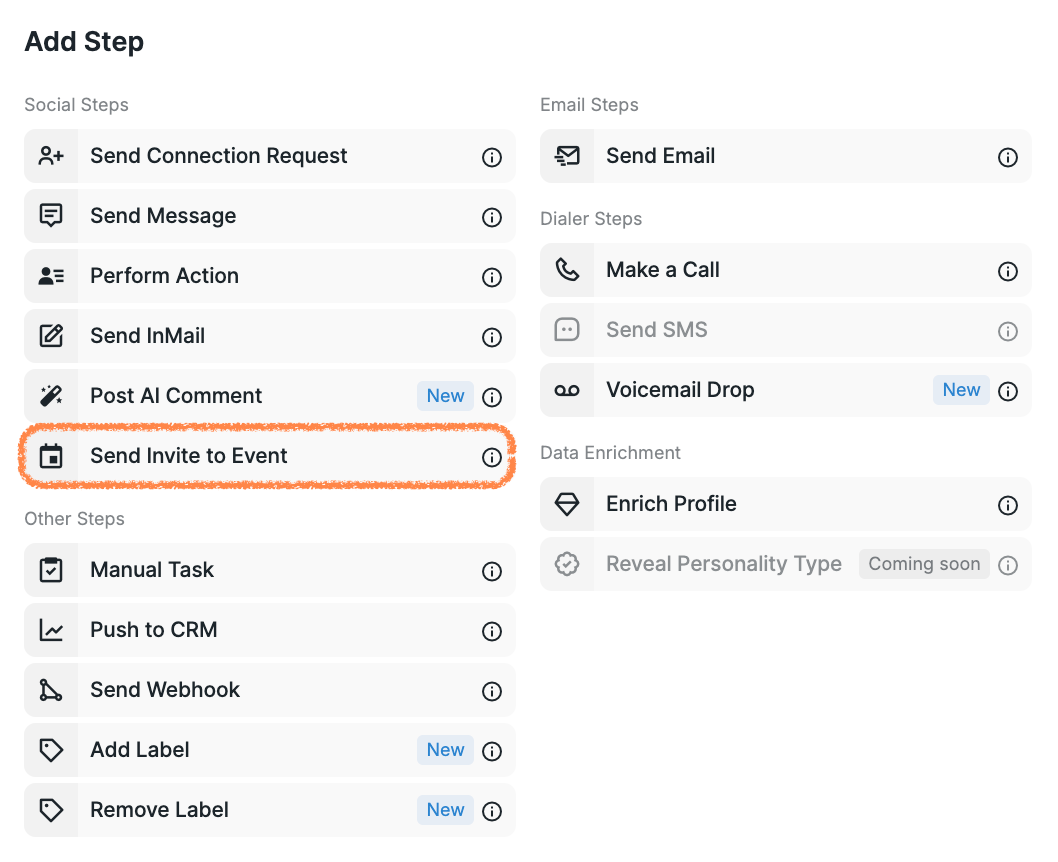Select the Add Label step
This screenshot has width=1058, height=862.
tap(140, 750)
